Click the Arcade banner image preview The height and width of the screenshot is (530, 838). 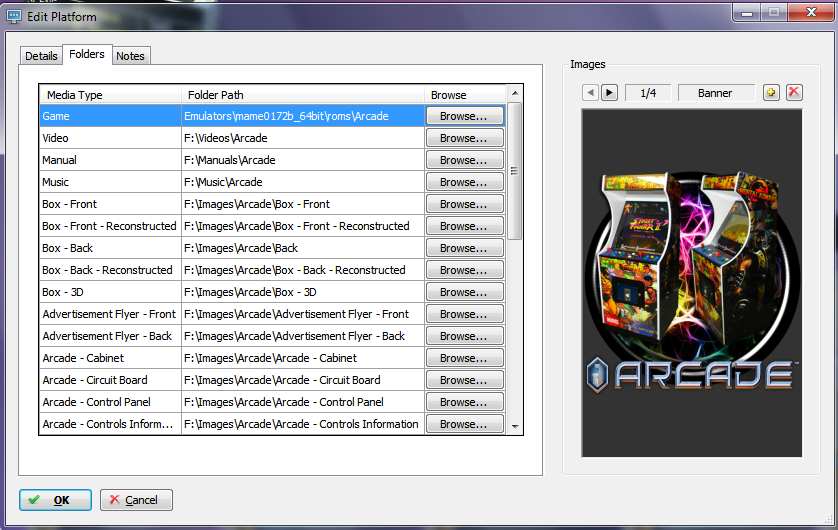coord(692,283)
